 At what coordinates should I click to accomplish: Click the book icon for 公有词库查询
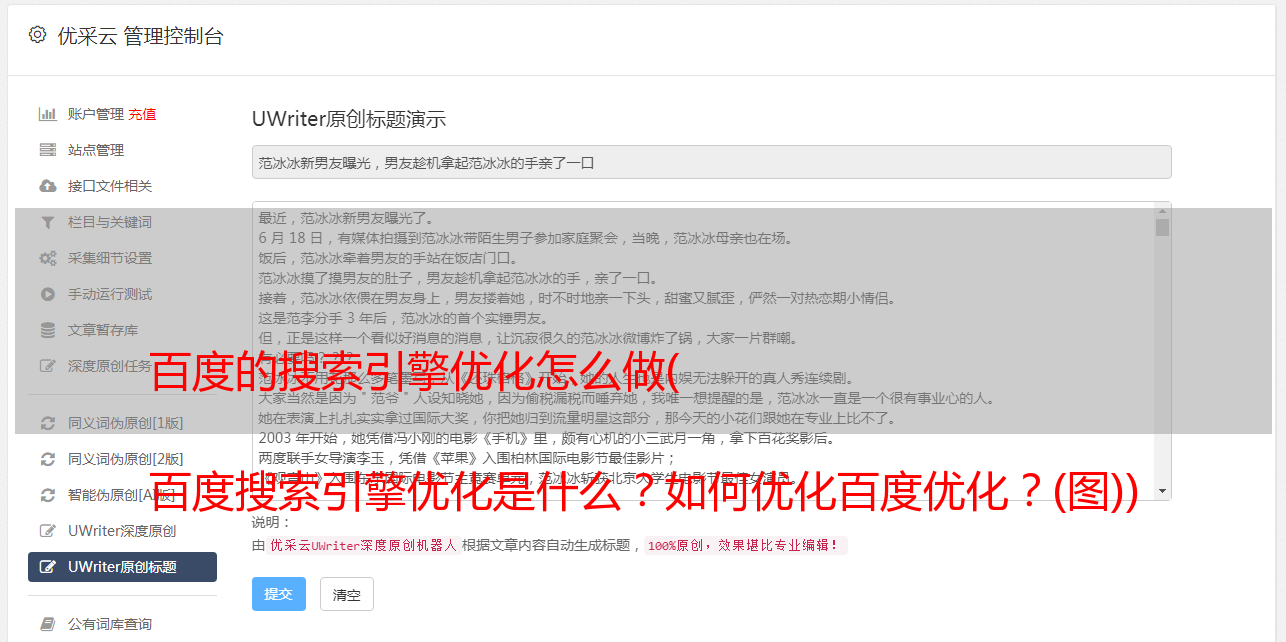[47, 624]
